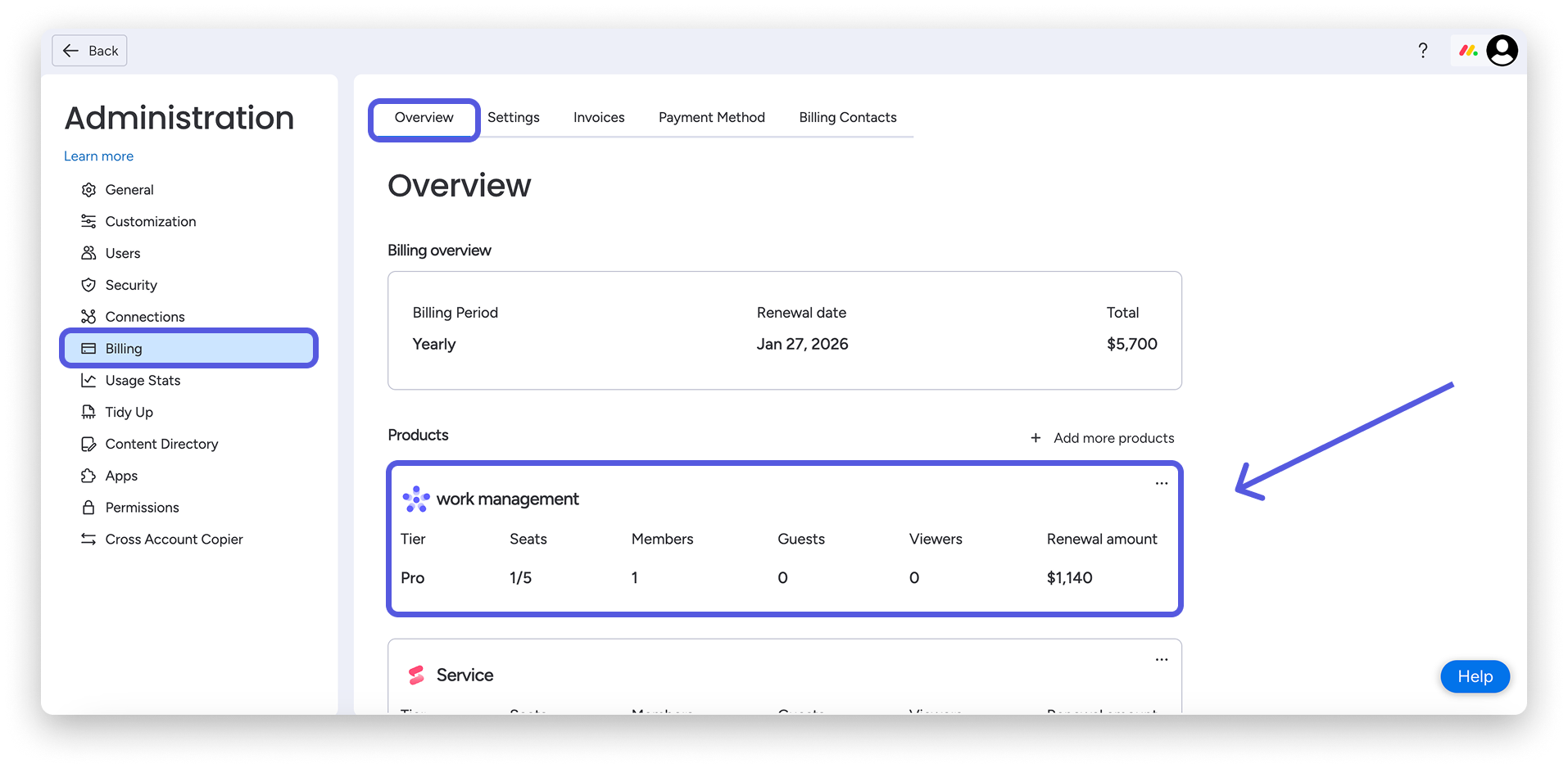Open the help question mark icon

[x=1423, y=51]
